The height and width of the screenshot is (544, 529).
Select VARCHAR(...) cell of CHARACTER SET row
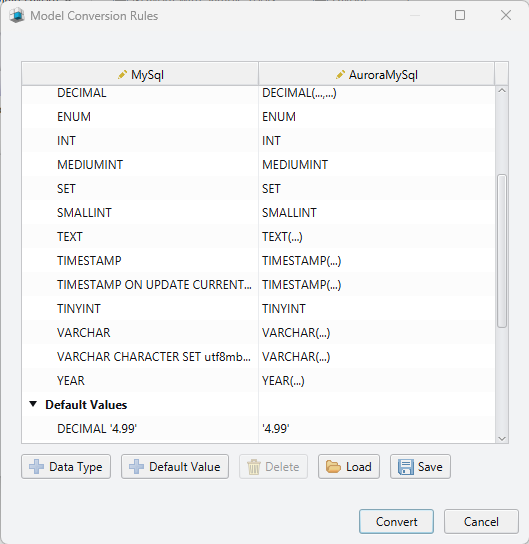[376, 356]
